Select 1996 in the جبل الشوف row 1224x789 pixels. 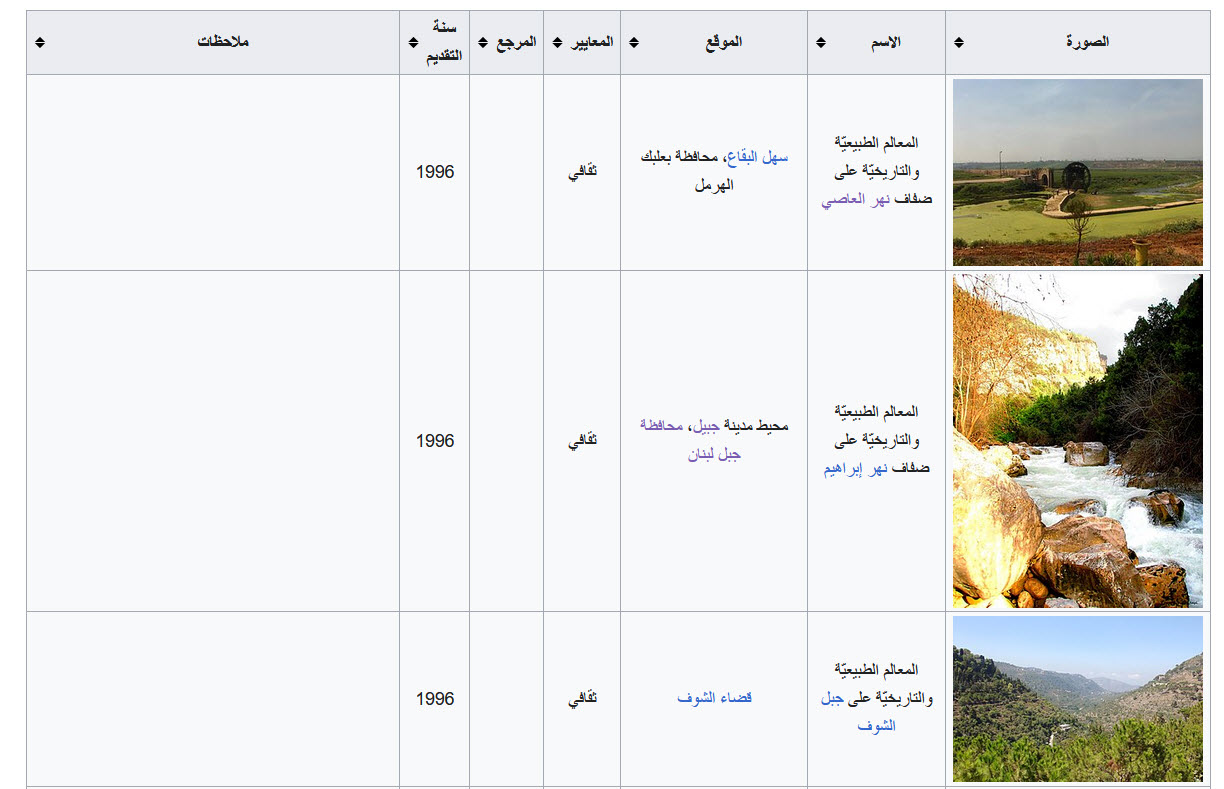[x=435, y=699]
